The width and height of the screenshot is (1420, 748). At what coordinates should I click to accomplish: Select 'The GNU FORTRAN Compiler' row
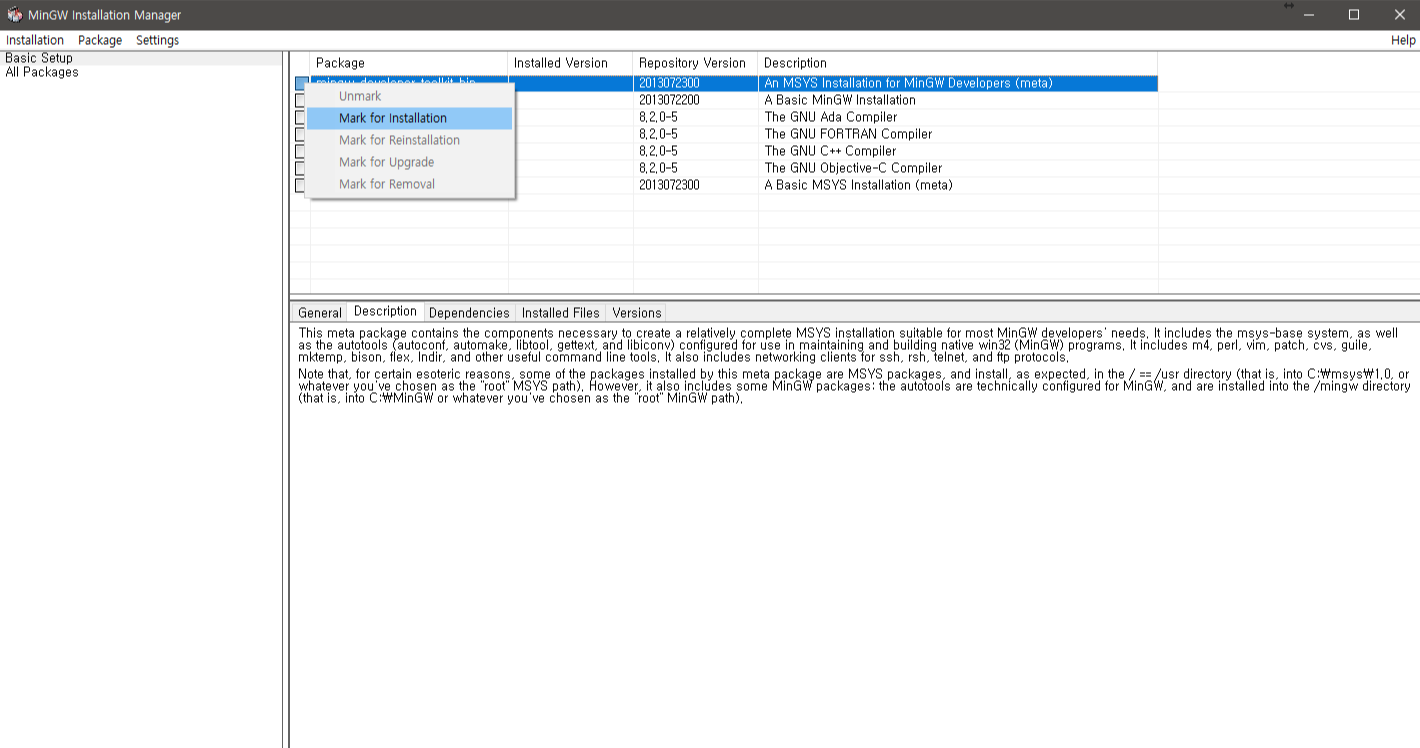[x=848, y=134]
